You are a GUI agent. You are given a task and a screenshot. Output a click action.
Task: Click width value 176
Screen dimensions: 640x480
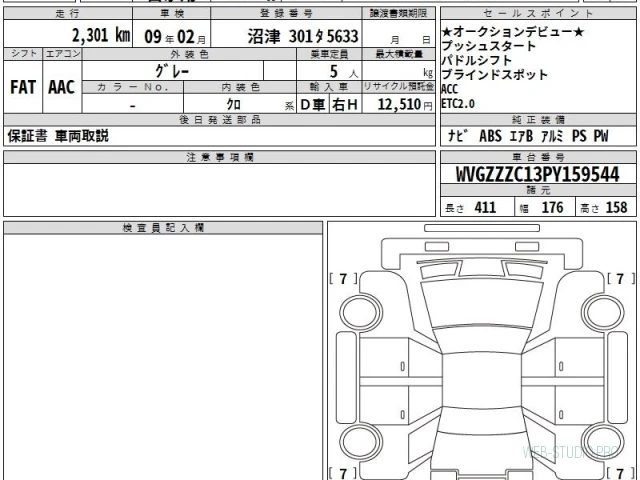pos(552,207)
